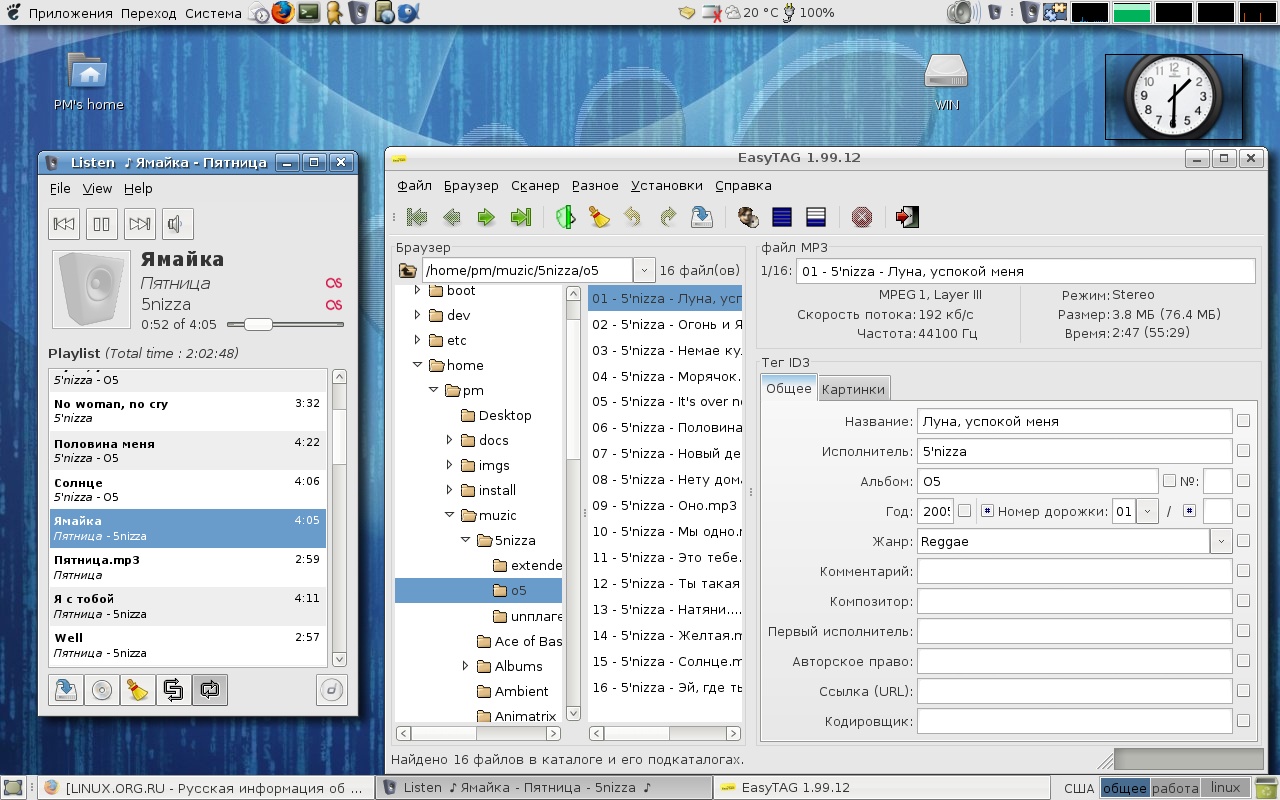The height and width of the screenshot is (800, 1280).
Task: Switch to linux workspace in bottom panel
Action: tap(1225, 788)
